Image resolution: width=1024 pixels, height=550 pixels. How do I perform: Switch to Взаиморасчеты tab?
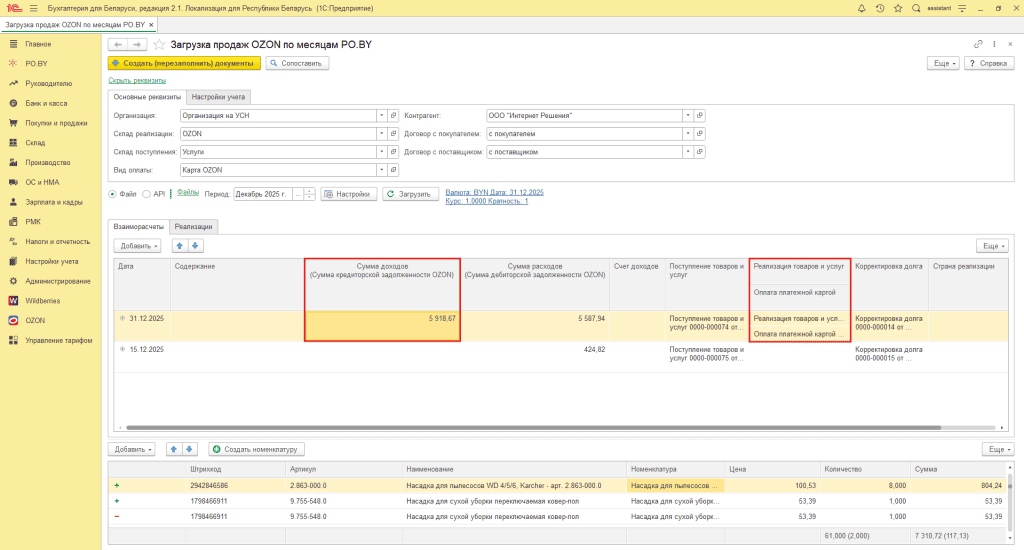pos(138,227)
